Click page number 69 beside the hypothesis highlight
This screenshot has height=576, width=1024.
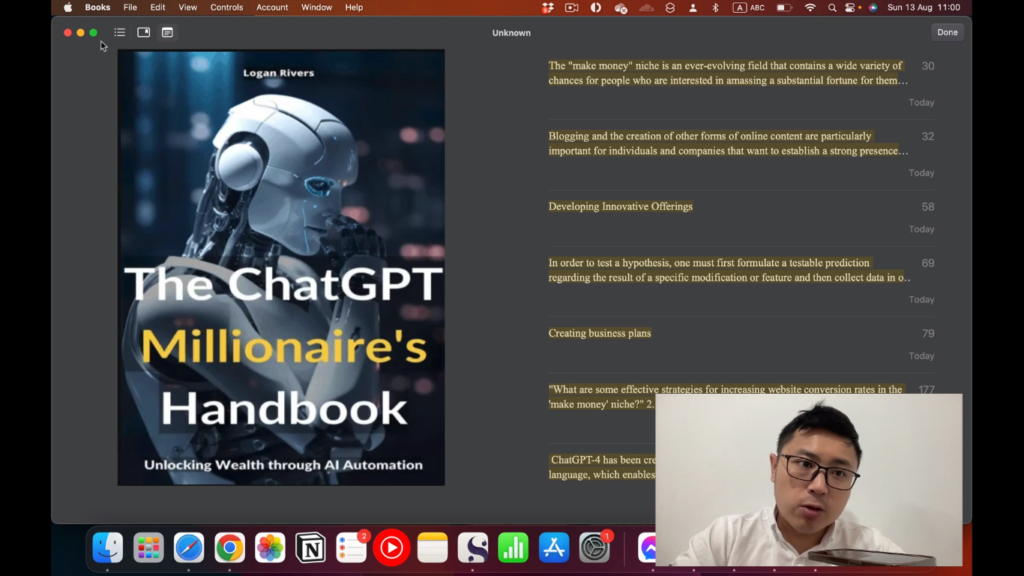pyautogui.click(x=927, y=263)
